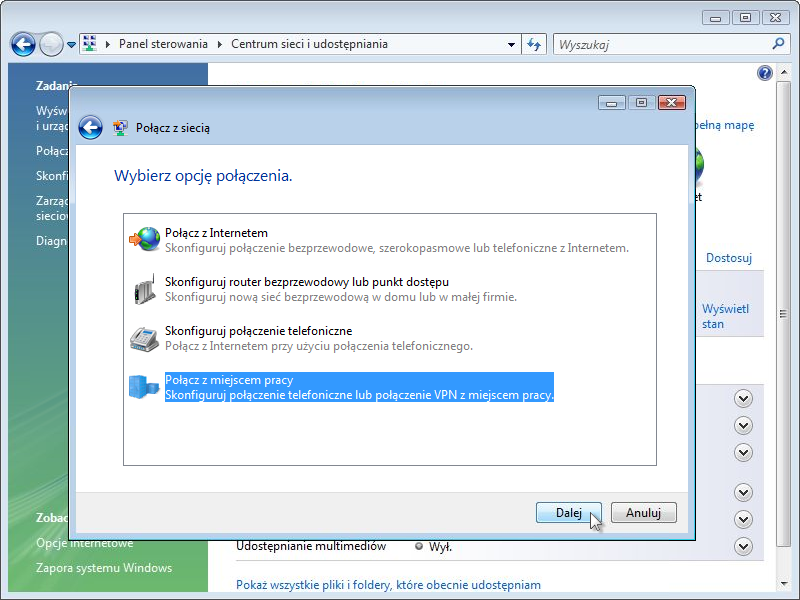Expand the Panel sterowania breadcrumb arrow
800x600 pixels.
tap(220, 44)
